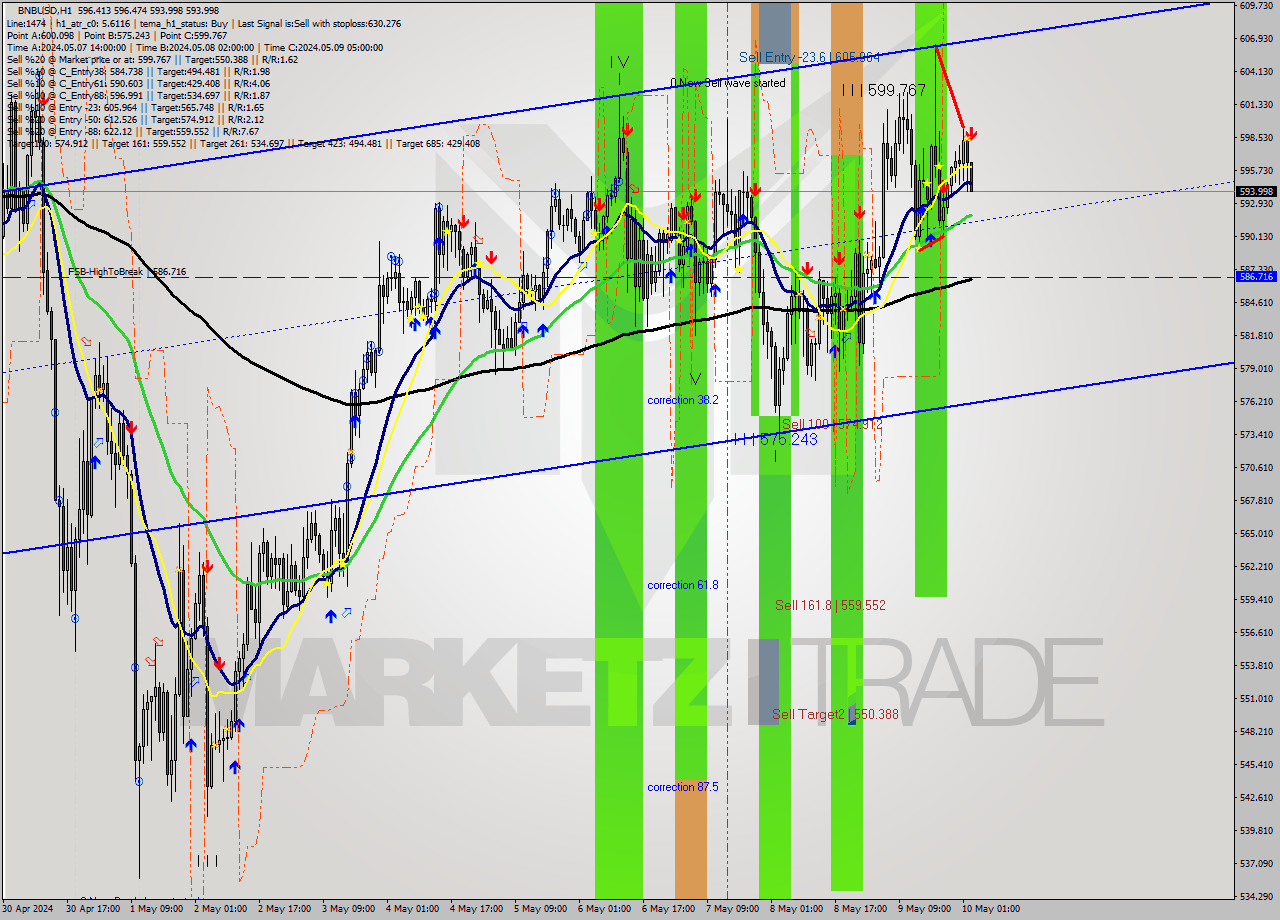Click the 'Sell Entry -23.6 | 605.964' label
Viewport: 1280px width, 920px height.
pyautogui.click(x=810, y=57)
